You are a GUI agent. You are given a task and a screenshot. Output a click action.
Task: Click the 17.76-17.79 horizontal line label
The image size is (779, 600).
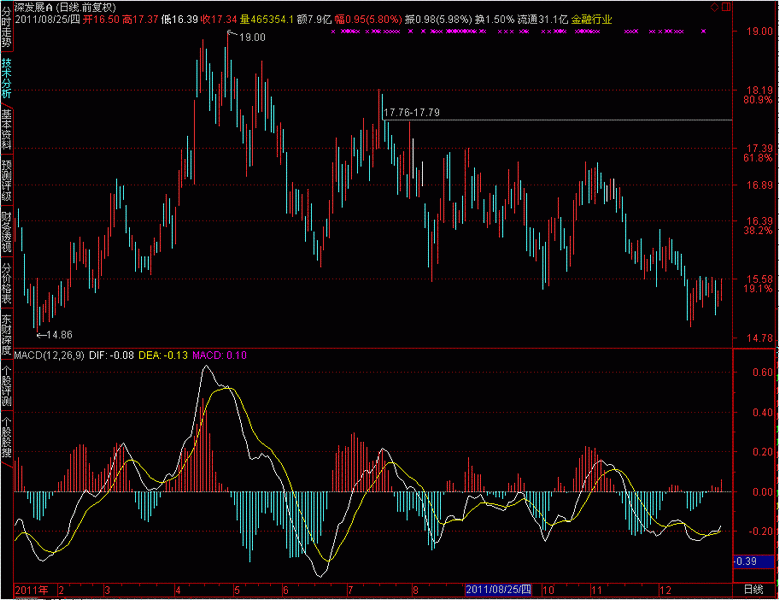pos(412,113)
